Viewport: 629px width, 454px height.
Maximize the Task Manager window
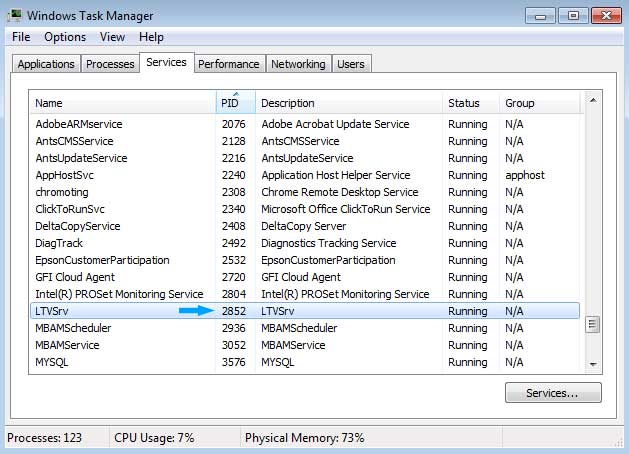coord(573,16)
